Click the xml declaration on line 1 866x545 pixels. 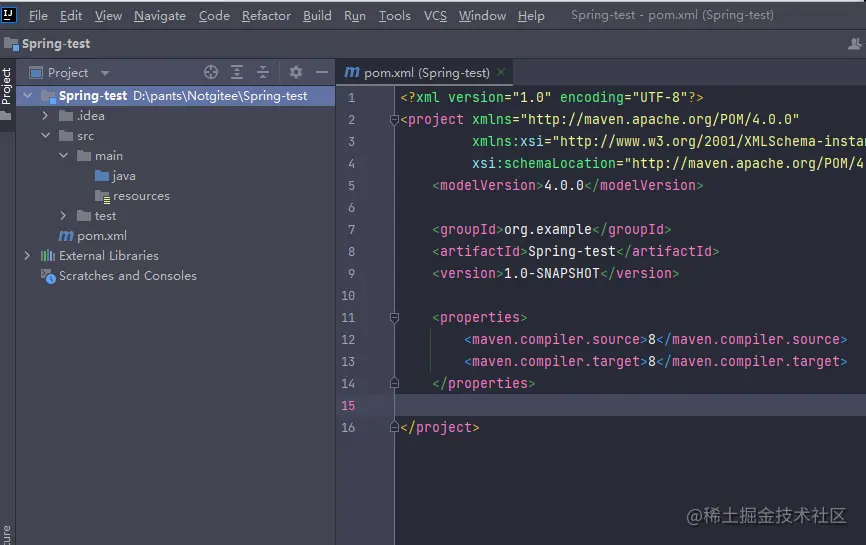pyautogui.click(x=552, y=97)
